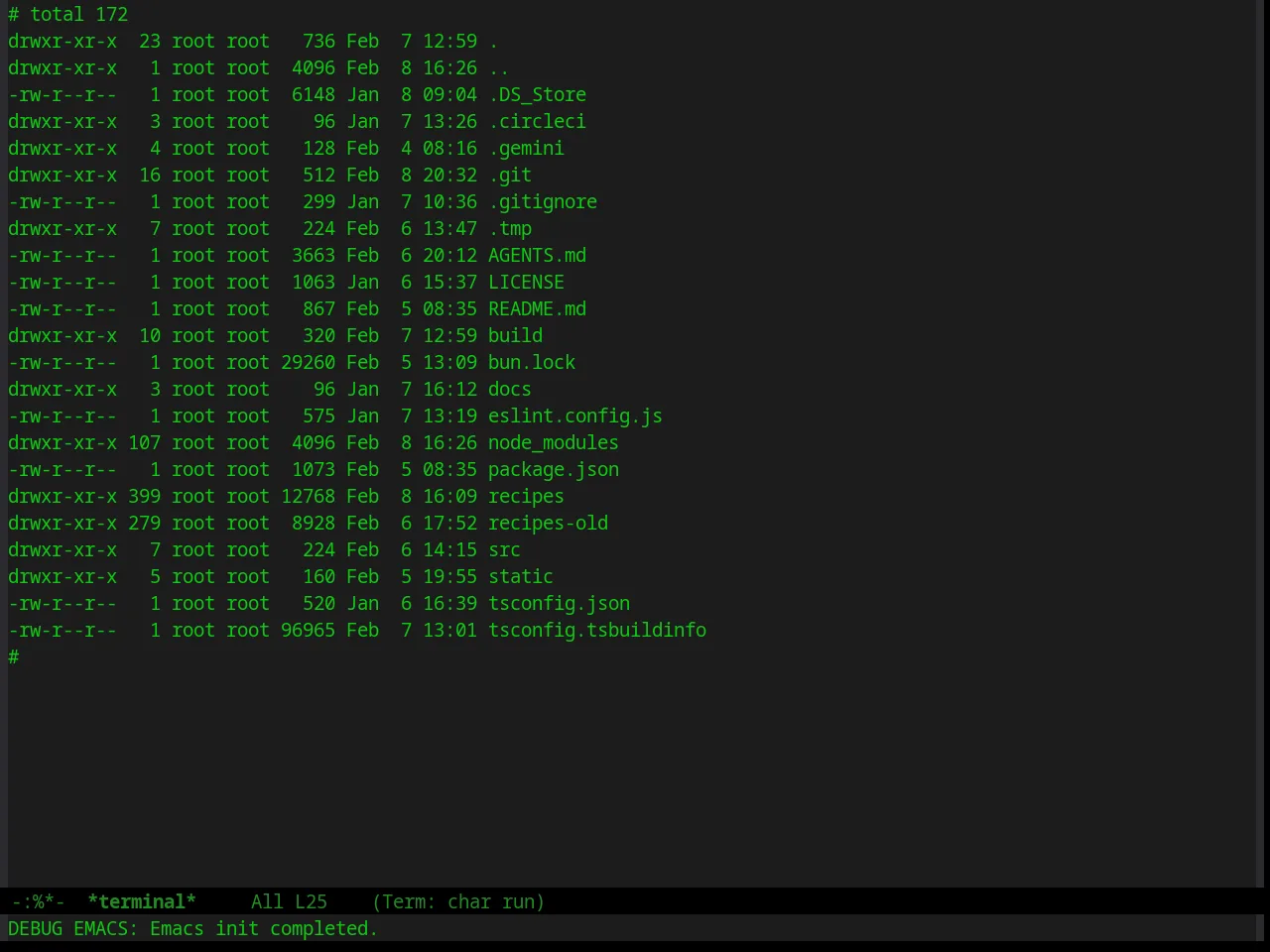
Task: Click the bun.lock file entry
Action: [532, 362]
